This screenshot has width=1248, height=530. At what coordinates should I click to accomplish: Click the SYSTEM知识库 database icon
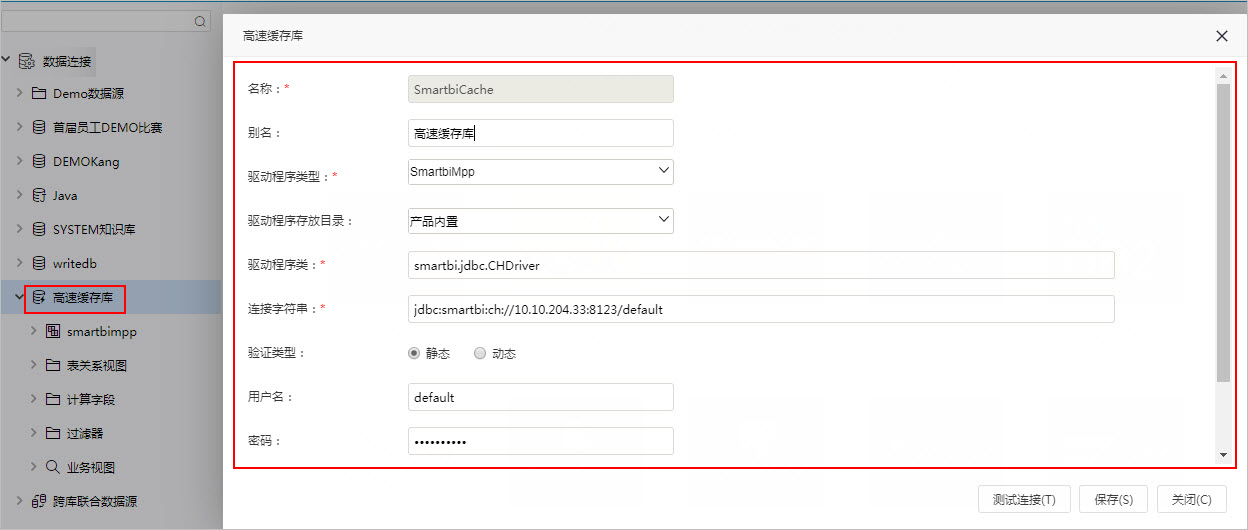point(39,230)
